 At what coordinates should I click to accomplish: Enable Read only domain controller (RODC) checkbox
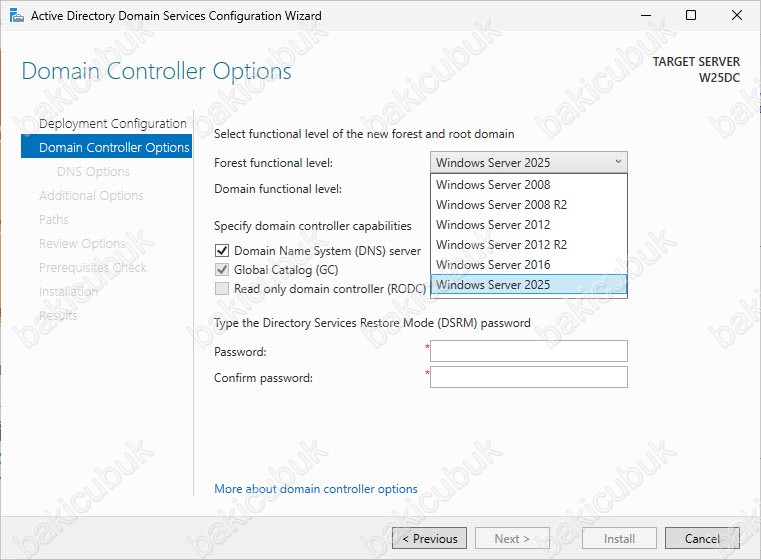222,289
